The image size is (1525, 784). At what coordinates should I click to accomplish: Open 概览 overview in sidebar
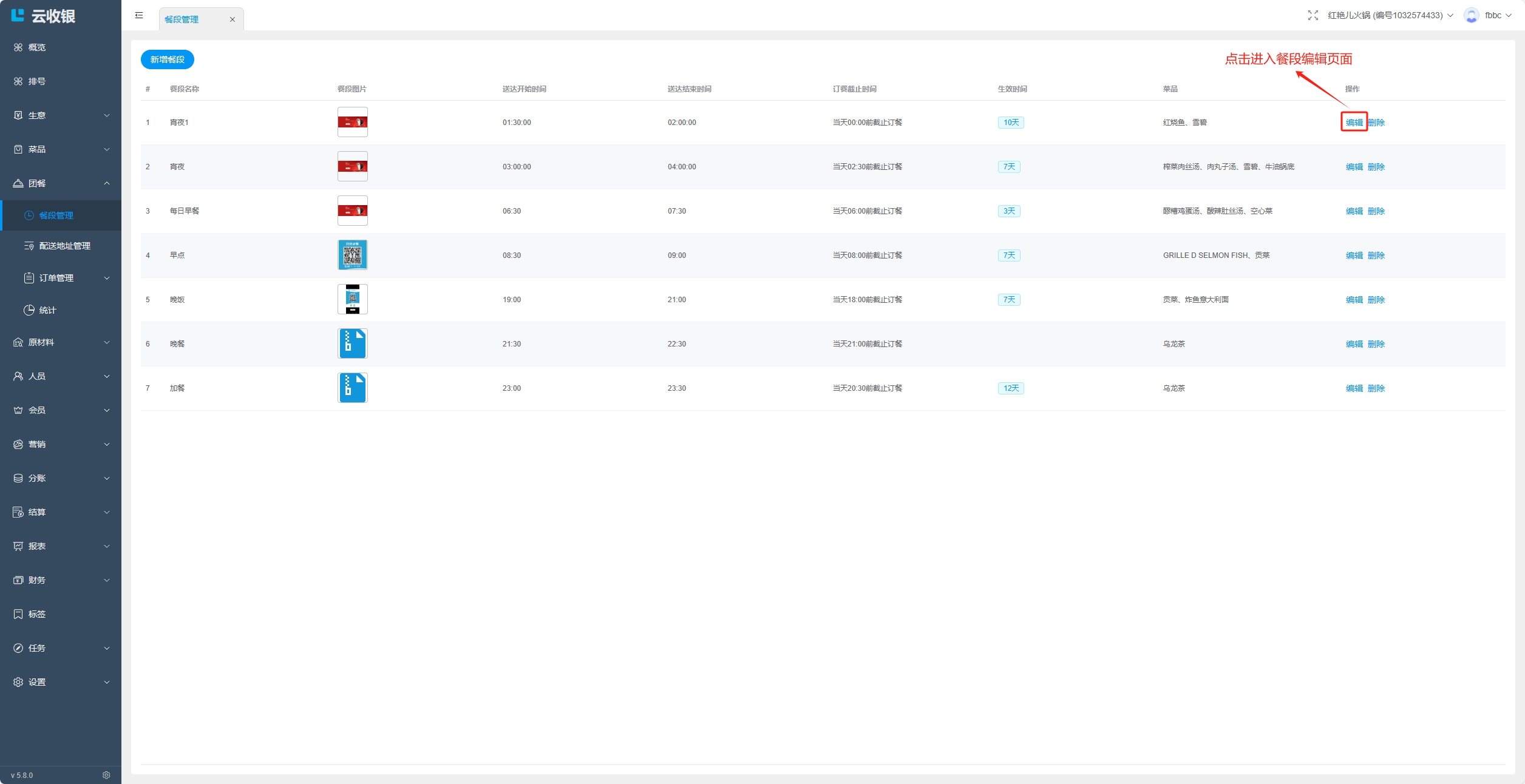pos(36,47)
